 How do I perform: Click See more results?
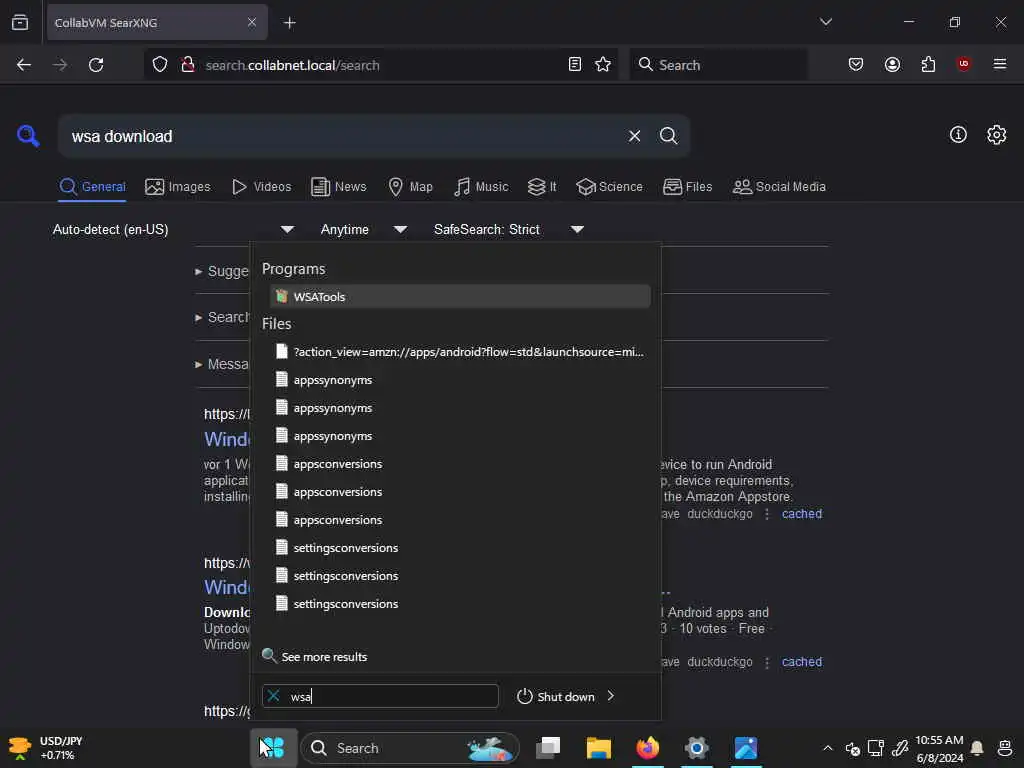coord(315,656)
